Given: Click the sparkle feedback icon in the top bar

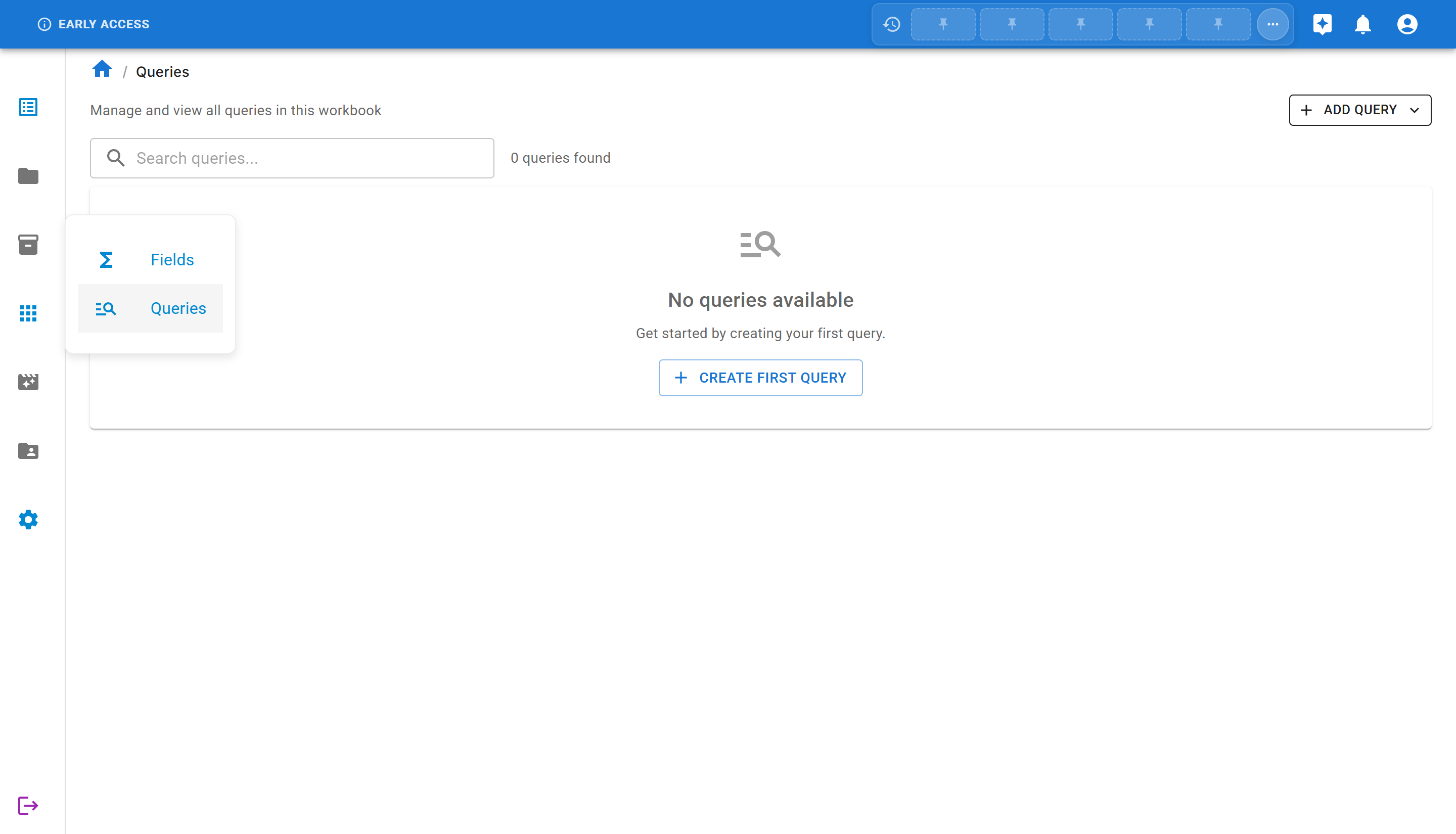Looking at the screenshot, I should point(1323,24).
